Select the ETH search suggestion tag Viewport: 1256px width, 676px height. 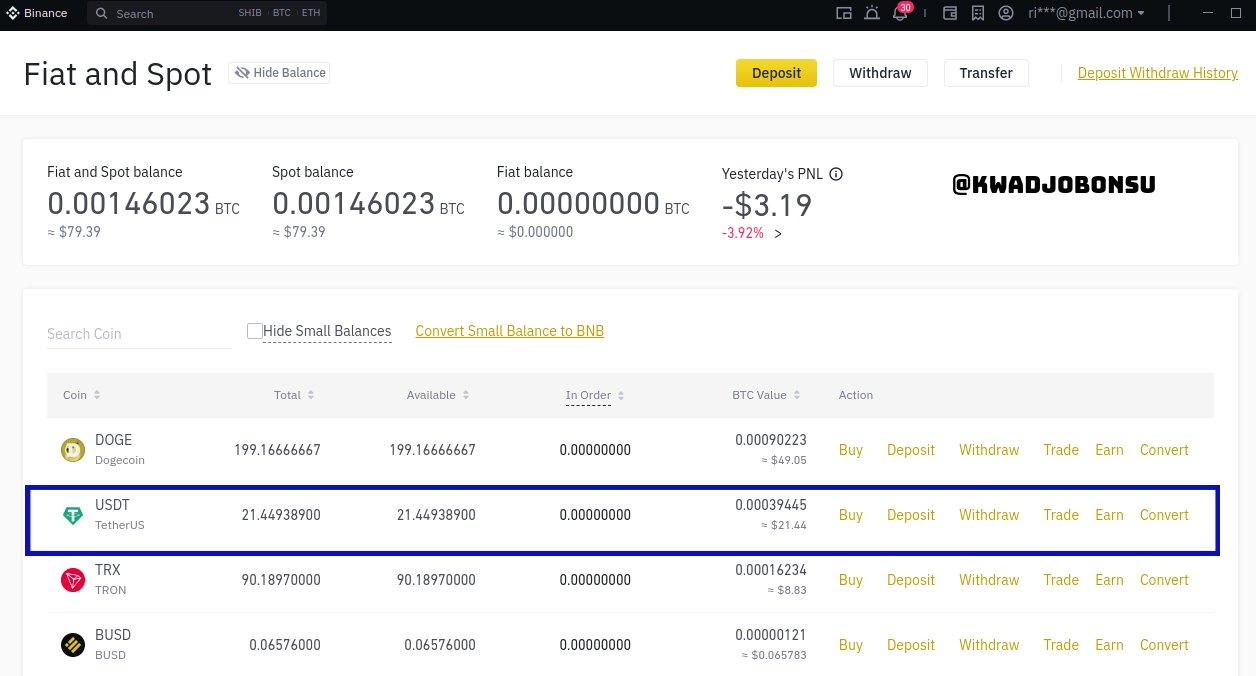coord(311,14)
